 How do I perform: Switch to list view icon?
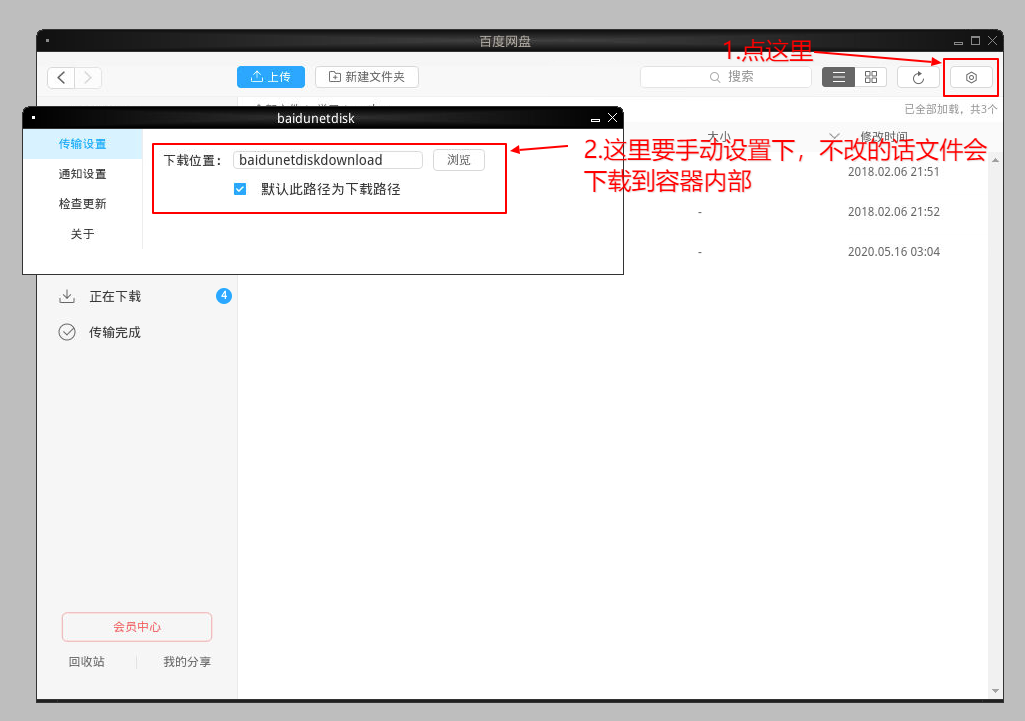coord(839,77)
